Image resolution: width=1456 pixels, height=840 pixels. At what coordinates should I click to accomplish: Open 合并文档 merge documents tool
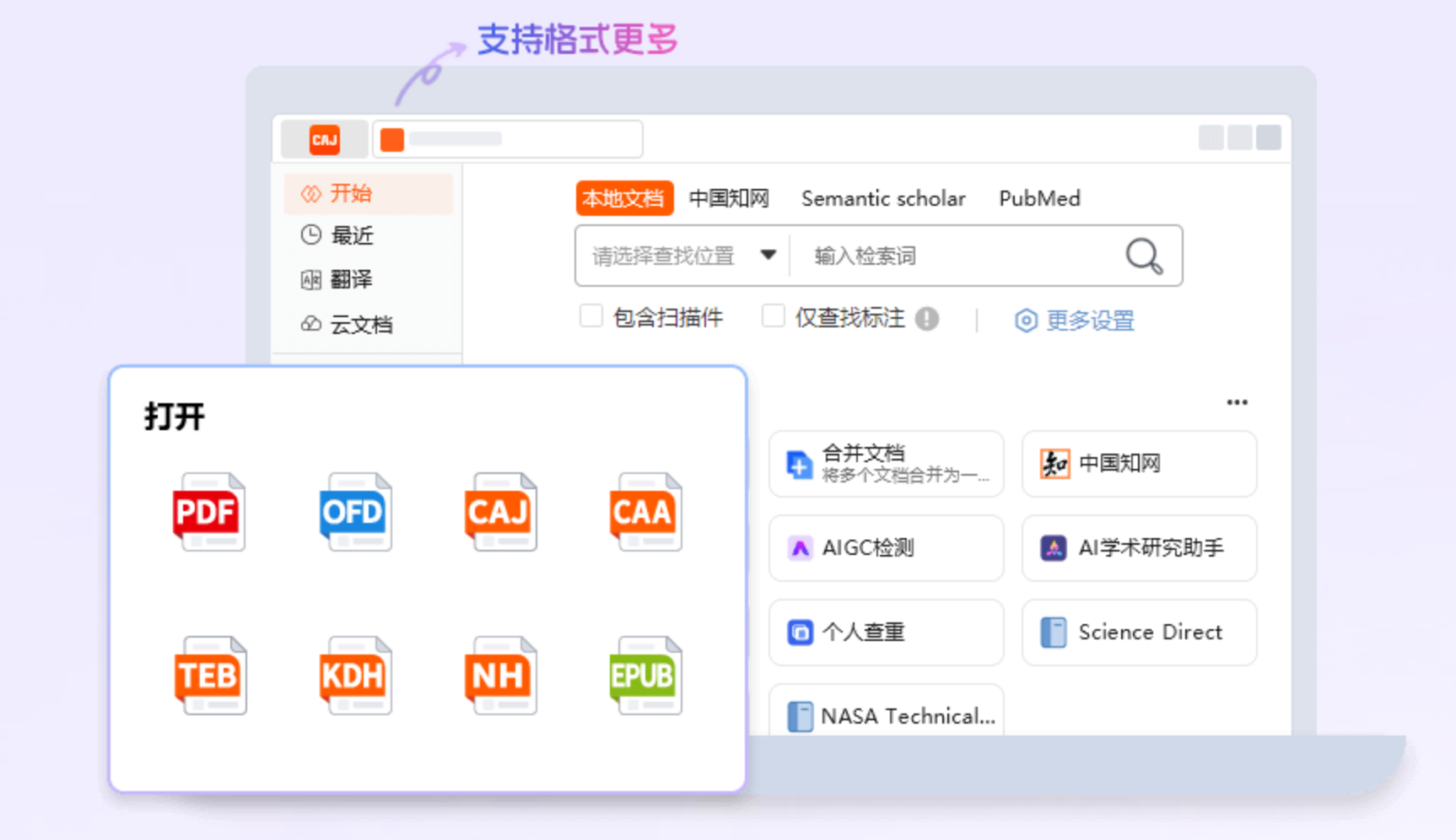tap(887, 464)
